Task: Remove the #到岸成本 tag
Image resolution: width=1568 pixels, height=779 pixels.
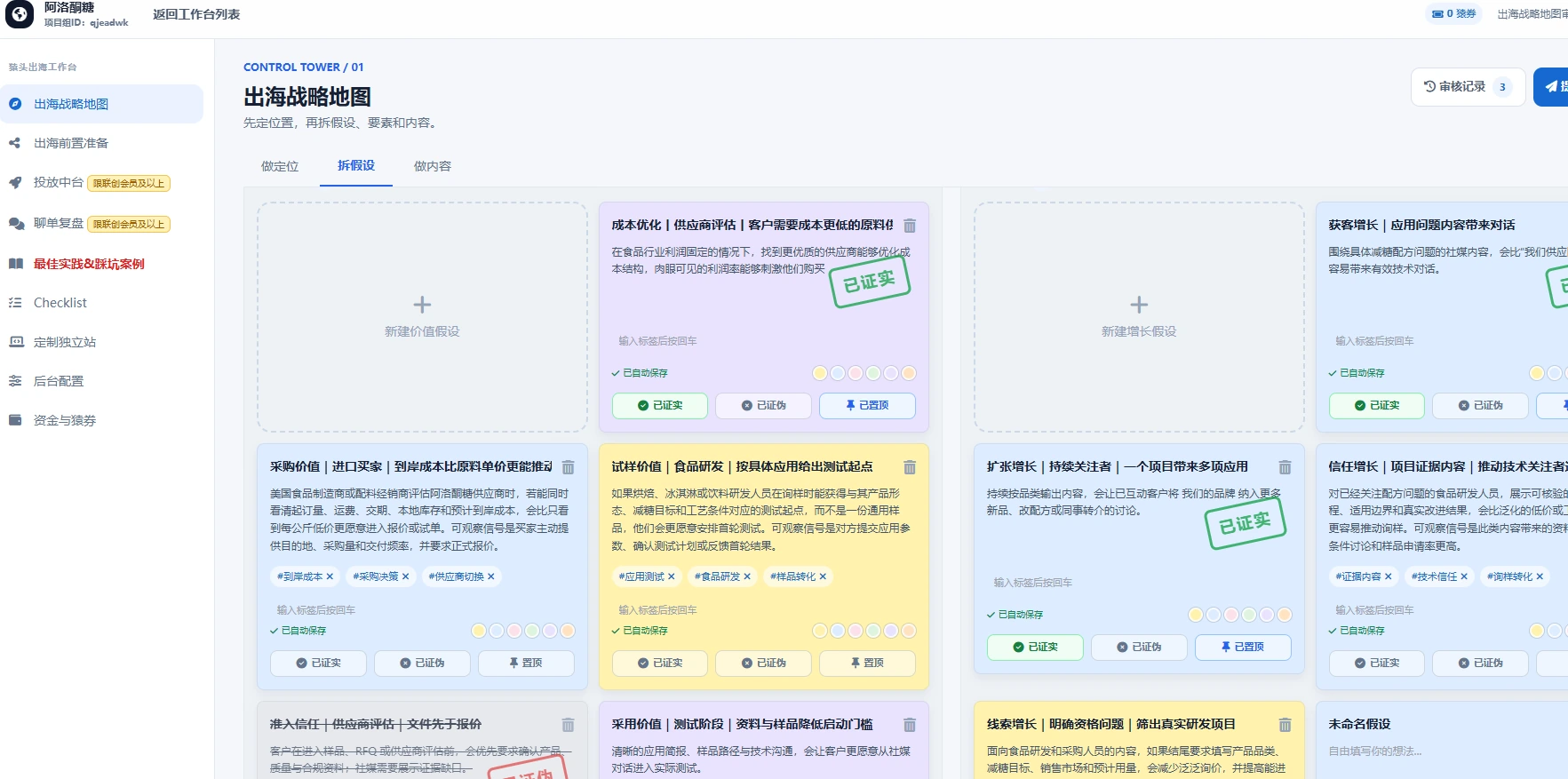Action: pos(330,576)
